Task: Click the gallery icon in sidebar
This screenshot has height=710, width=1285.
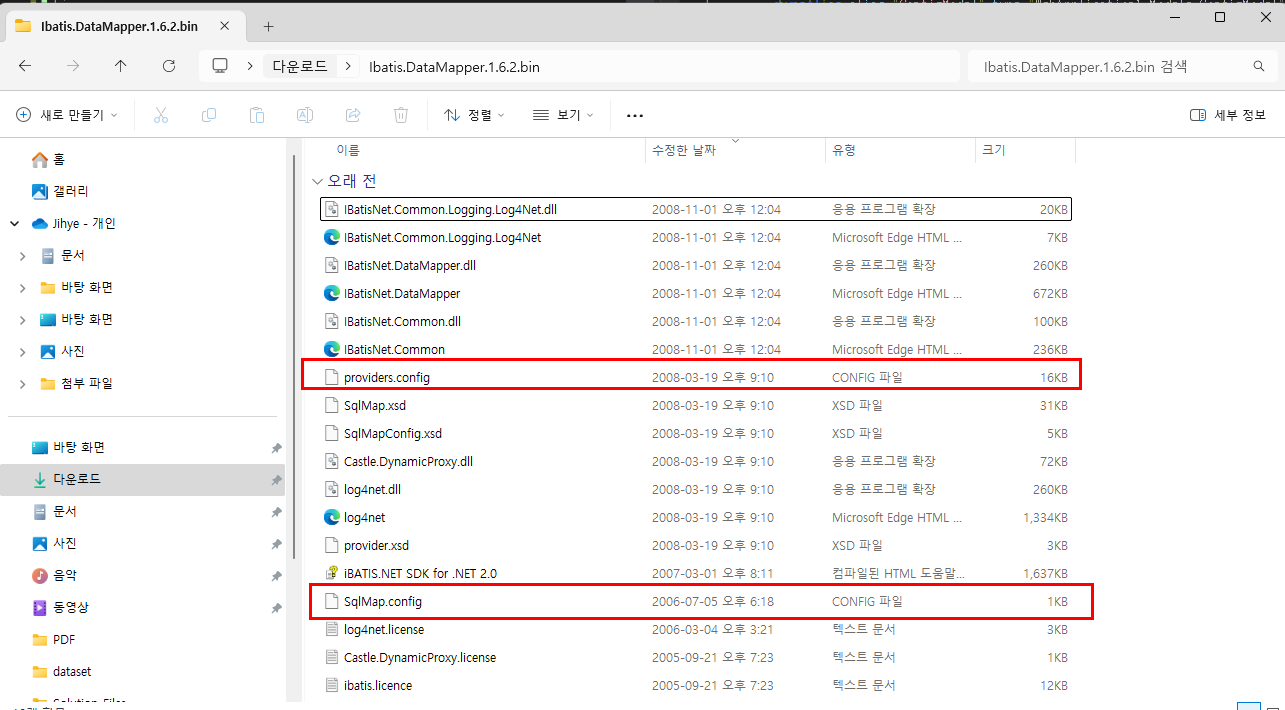Action: [40, 191]
